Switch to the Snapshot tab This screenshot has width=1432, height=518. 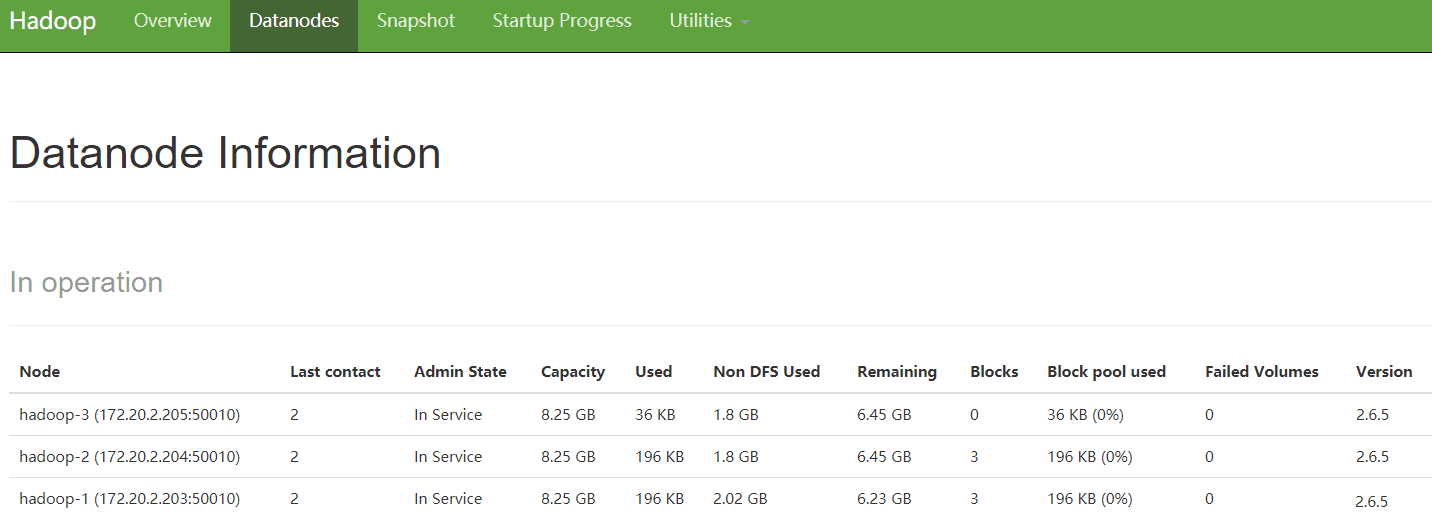(416, 21)
